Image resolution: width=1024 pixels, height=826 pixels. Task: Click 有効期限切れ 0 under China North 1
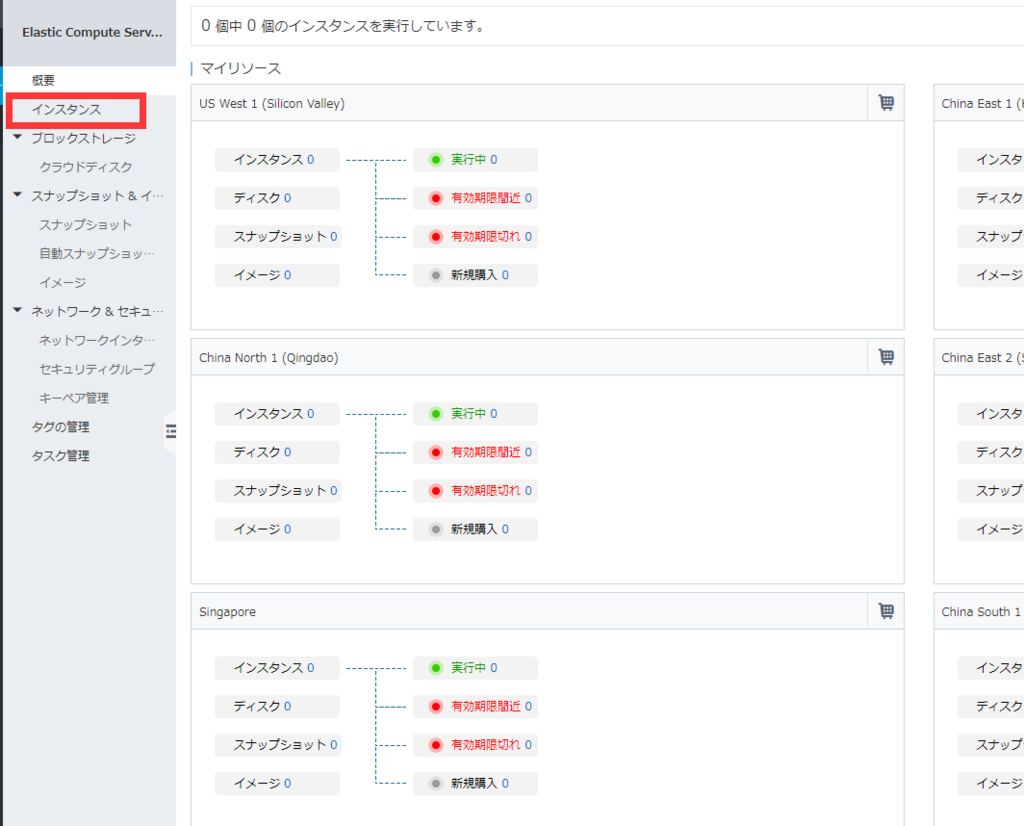(x=475, y=490)
